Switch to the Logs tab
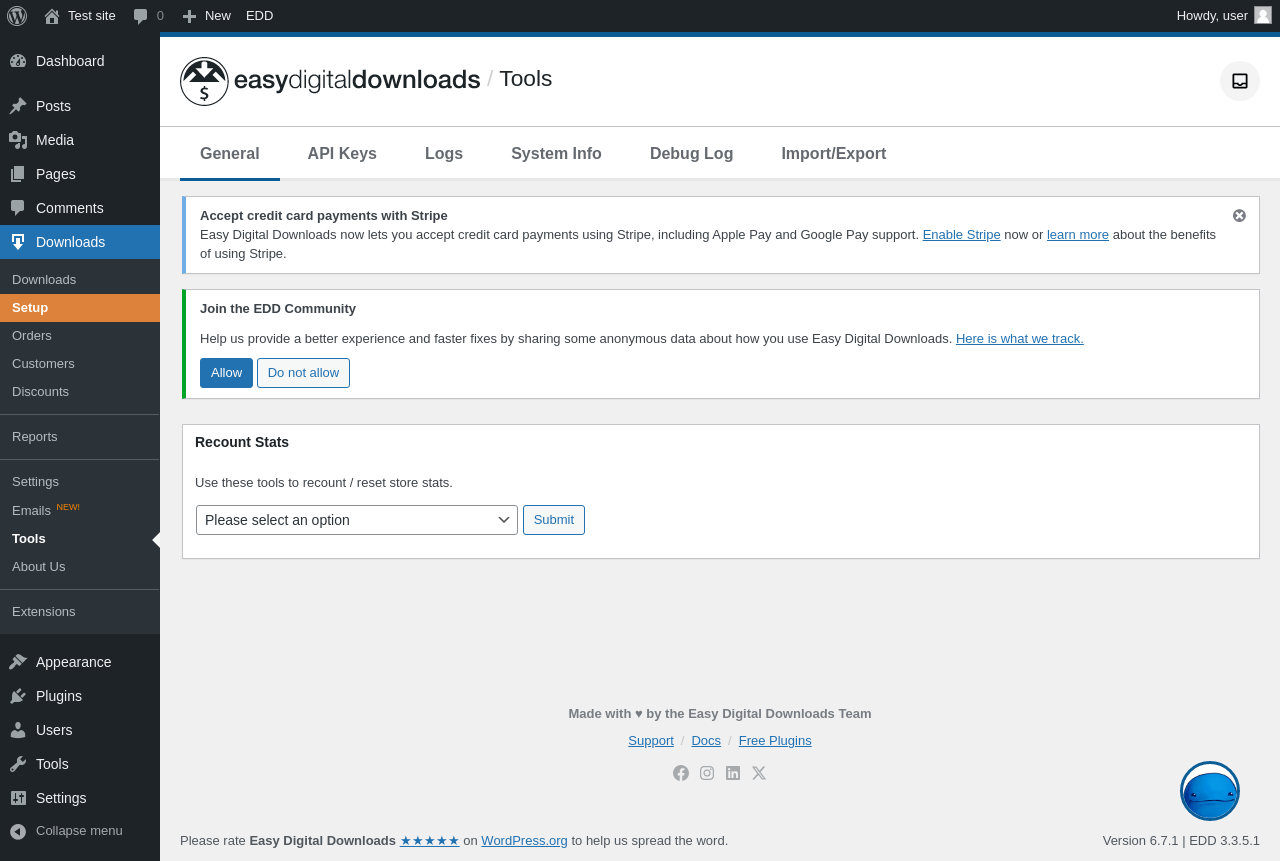1280x861 pixels. pyautogui.click(x=444, y=154)
